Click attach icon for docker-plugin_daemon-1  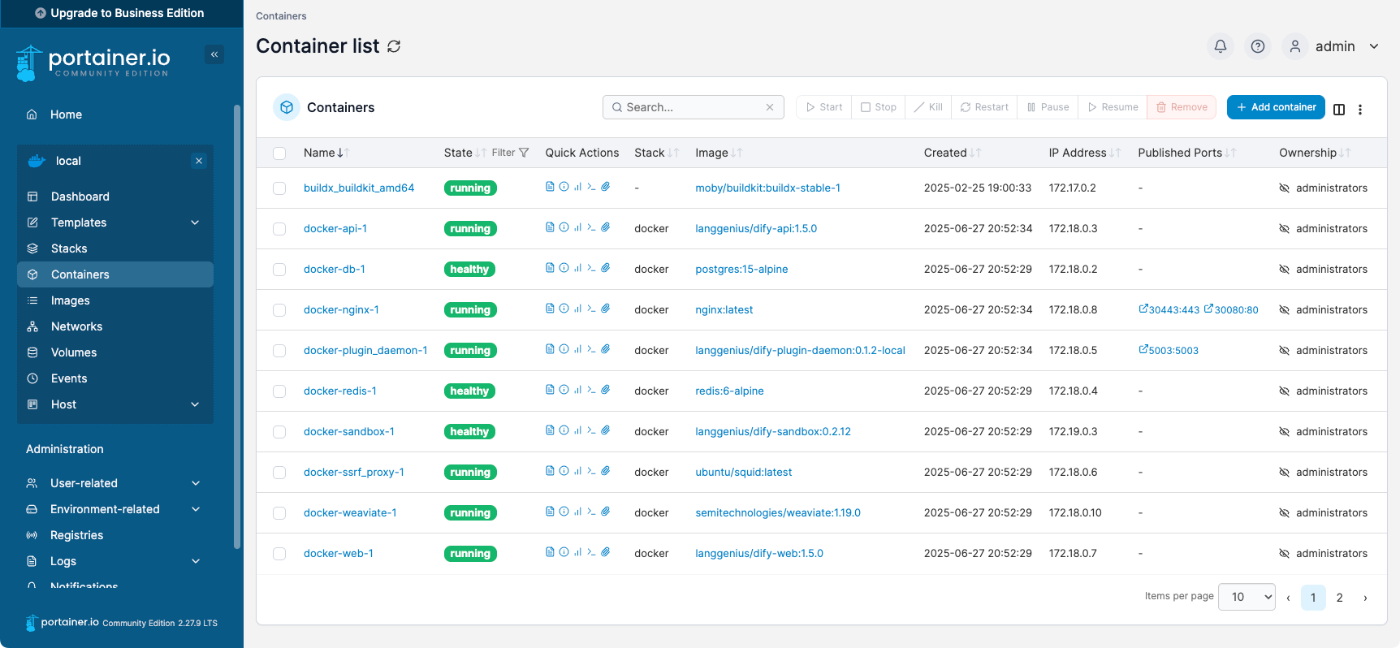605,350
